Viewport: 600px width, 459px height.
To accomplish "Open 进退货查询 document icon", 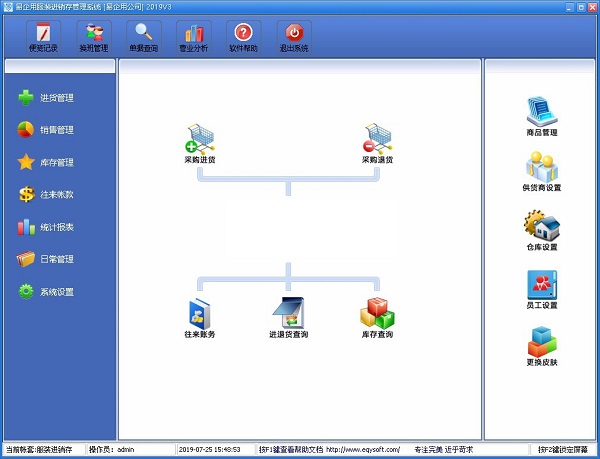I will click(x=289, y=318).
